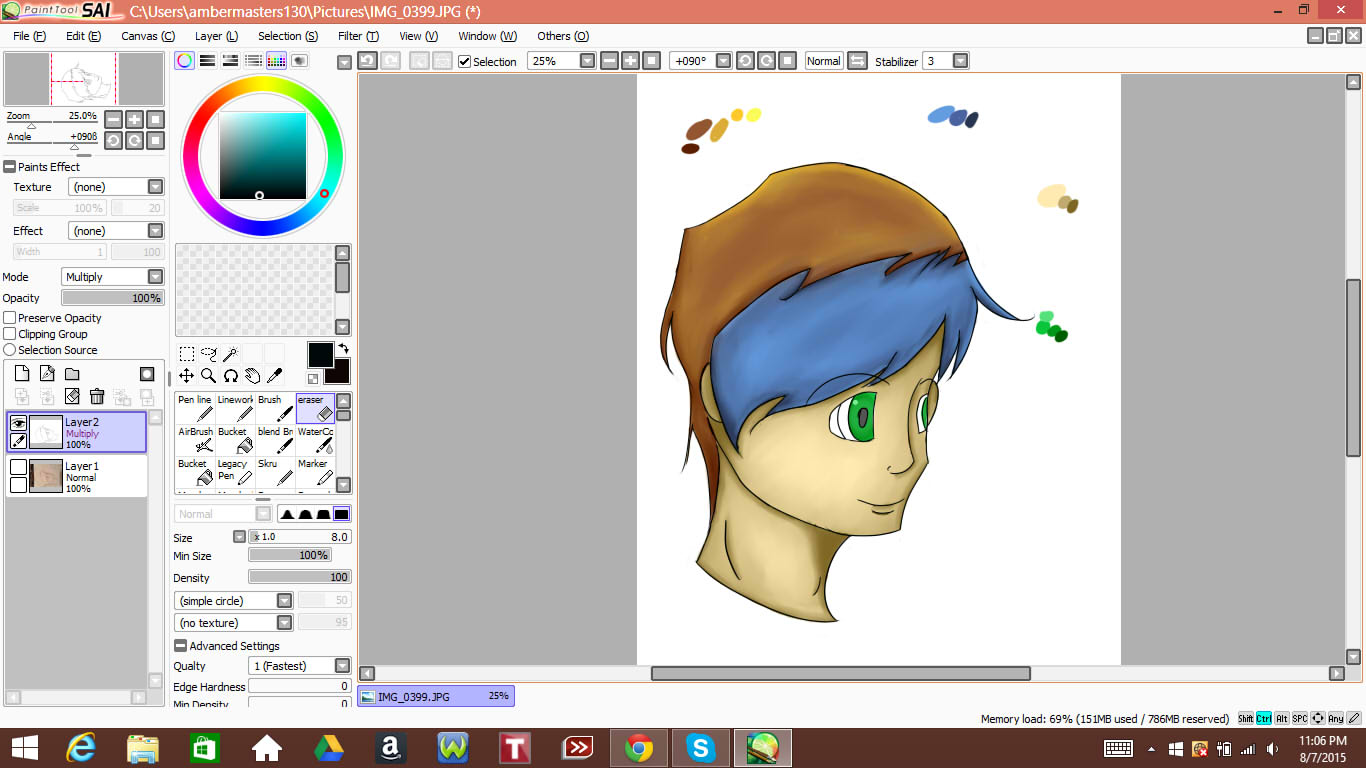Viewport: 1366px width, 768px height.
Task: Select the Lasso selection tool
Action: (208, 354)
